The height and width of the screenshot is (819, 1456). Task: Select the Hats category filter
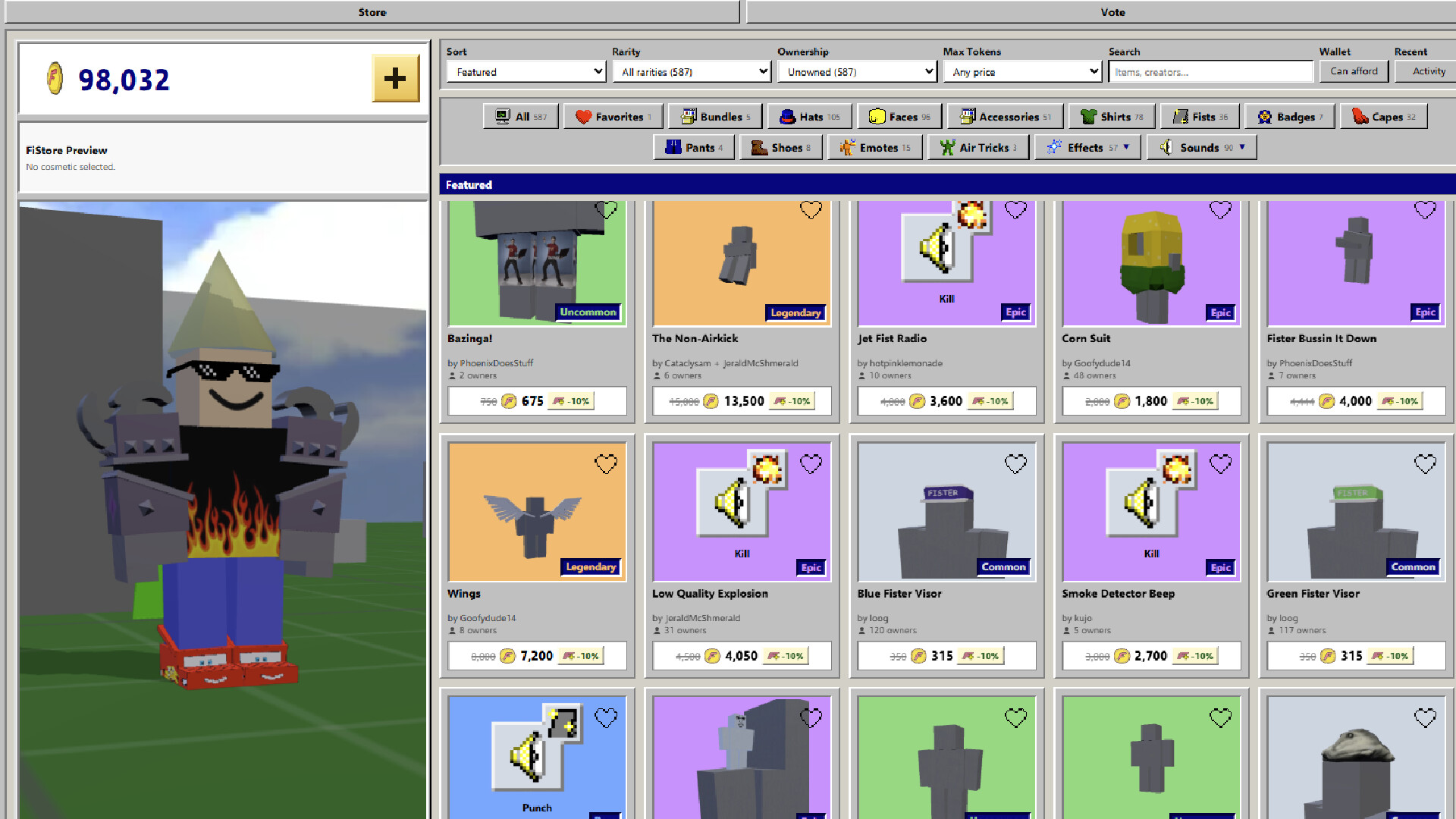(810, 116)
